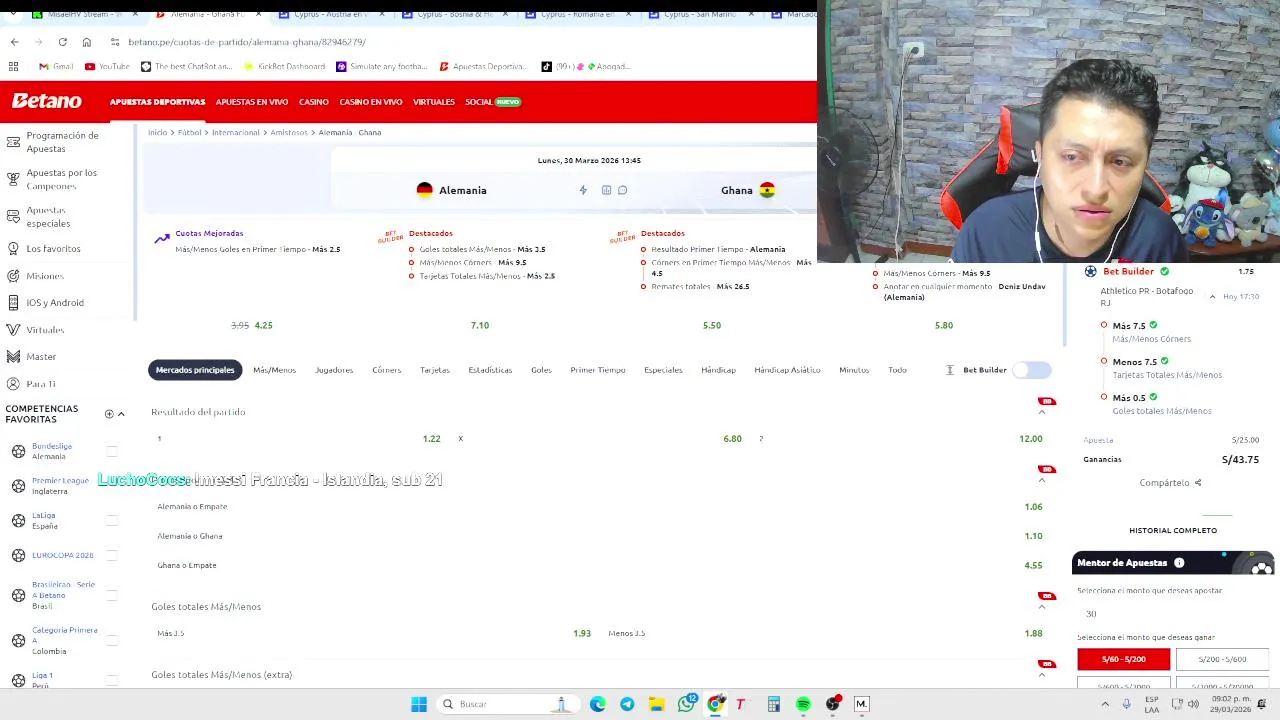Open File Explorer from the taskbar
The image size is (1280, 720).
point(656,704)
